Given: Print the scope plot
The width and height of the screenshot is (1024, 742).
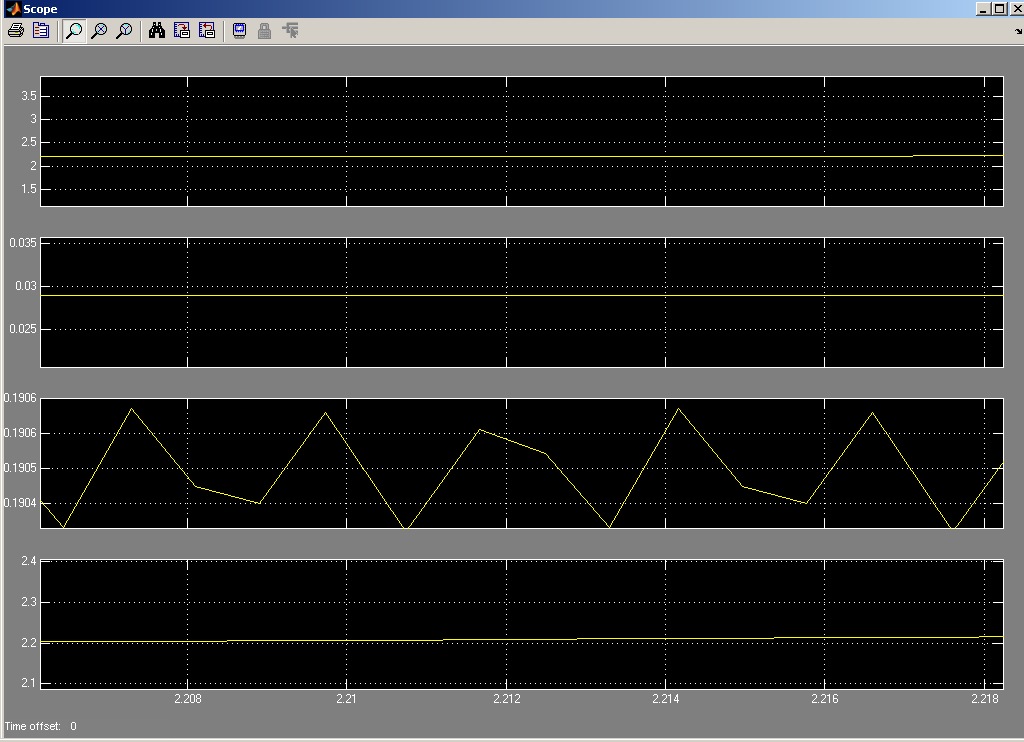Looking at the screenshot, I should (15, 31).
